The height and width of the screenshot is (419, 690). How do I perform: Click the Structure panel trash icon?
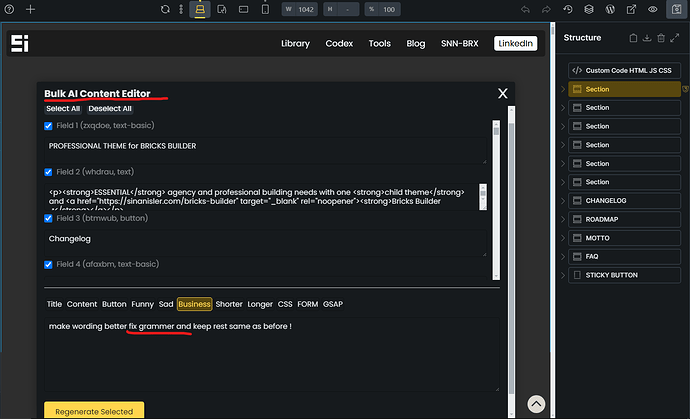[661, 38]
